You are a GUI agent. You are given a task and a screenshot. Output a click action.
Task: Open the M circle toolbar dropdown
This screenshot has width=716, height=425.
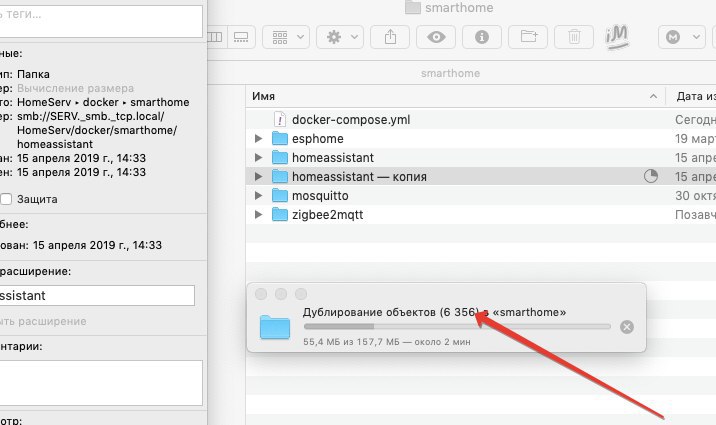[682, 37]
